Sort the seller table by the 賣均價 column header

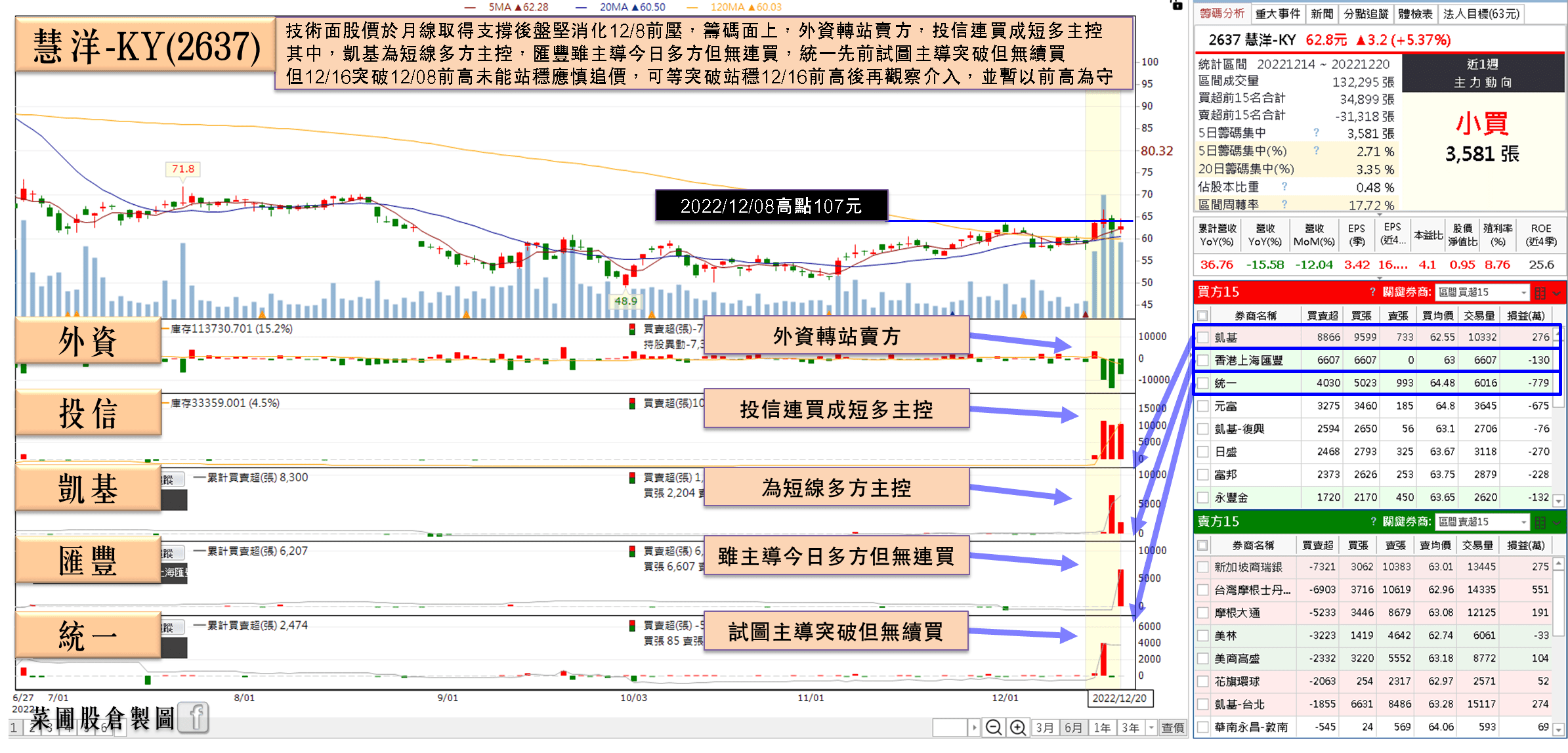click(x=1435, y=545)
